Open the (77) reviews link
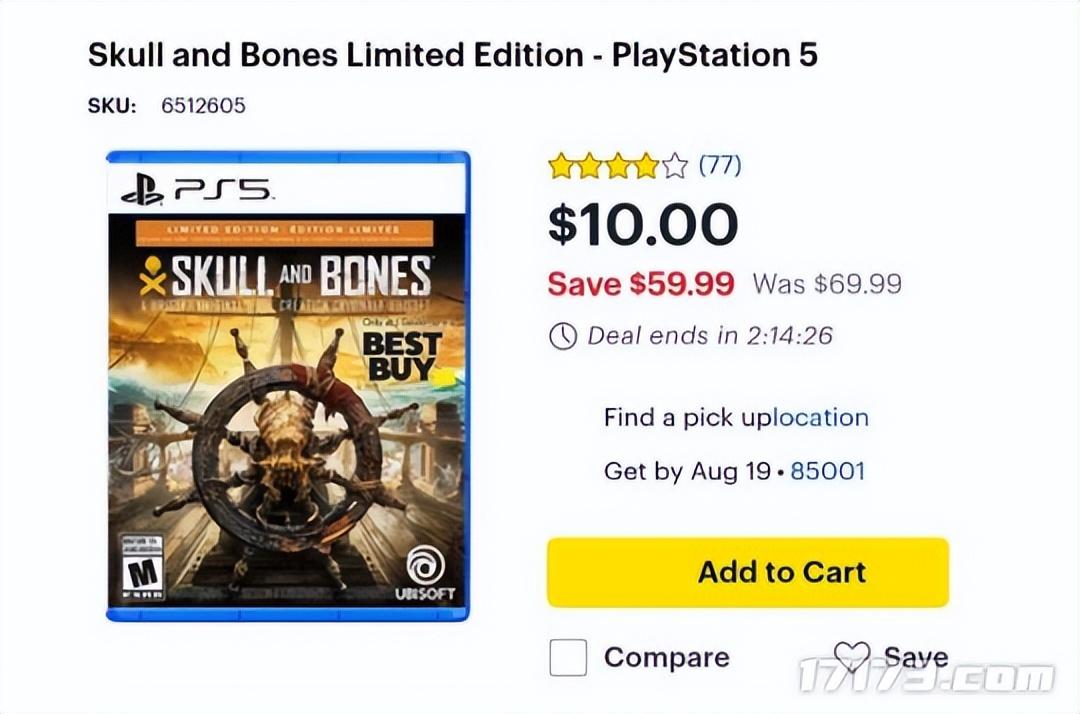 [x=719, y=165]
